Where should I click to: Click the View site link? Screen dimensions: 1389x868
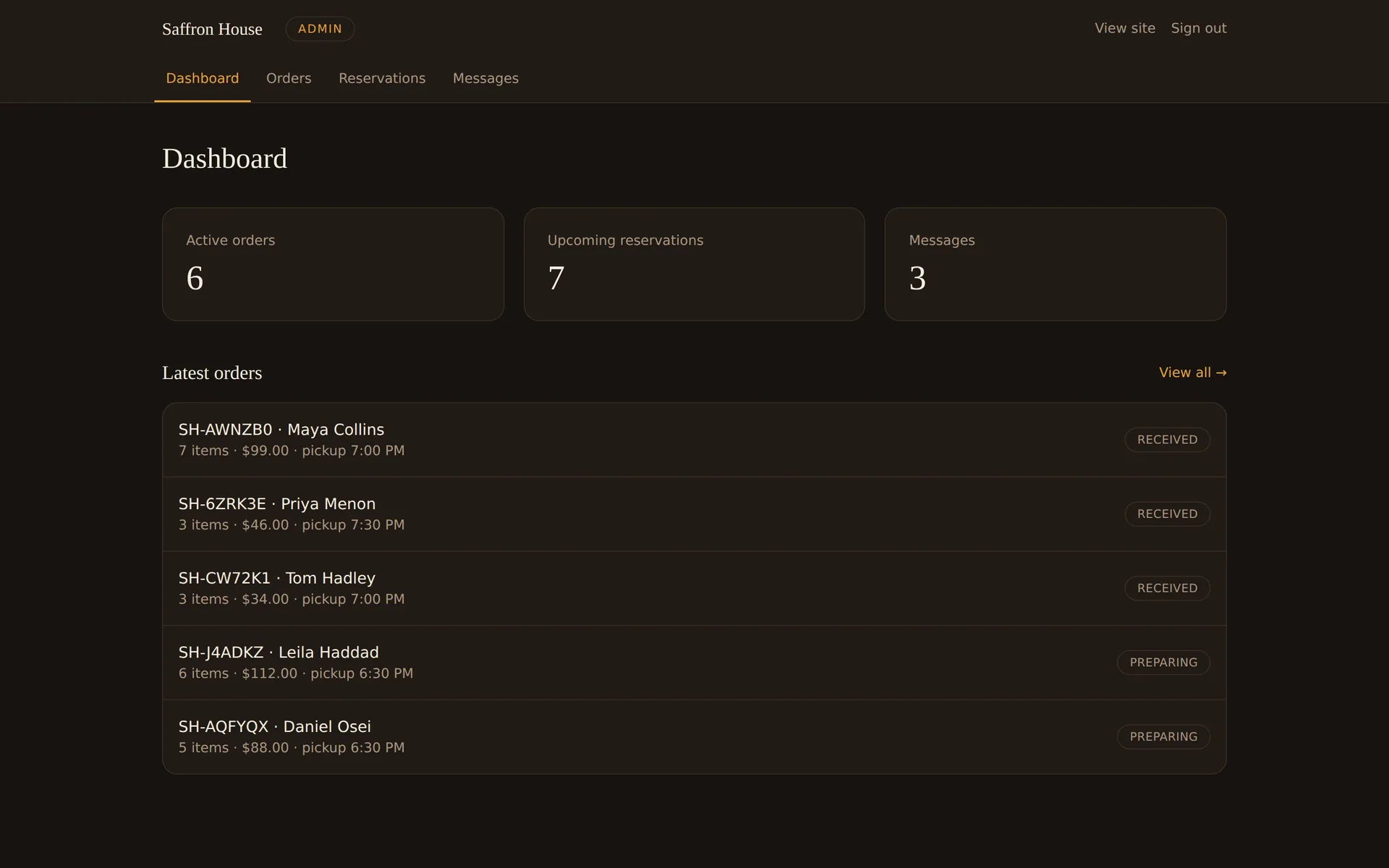(x=1125, y=28)
